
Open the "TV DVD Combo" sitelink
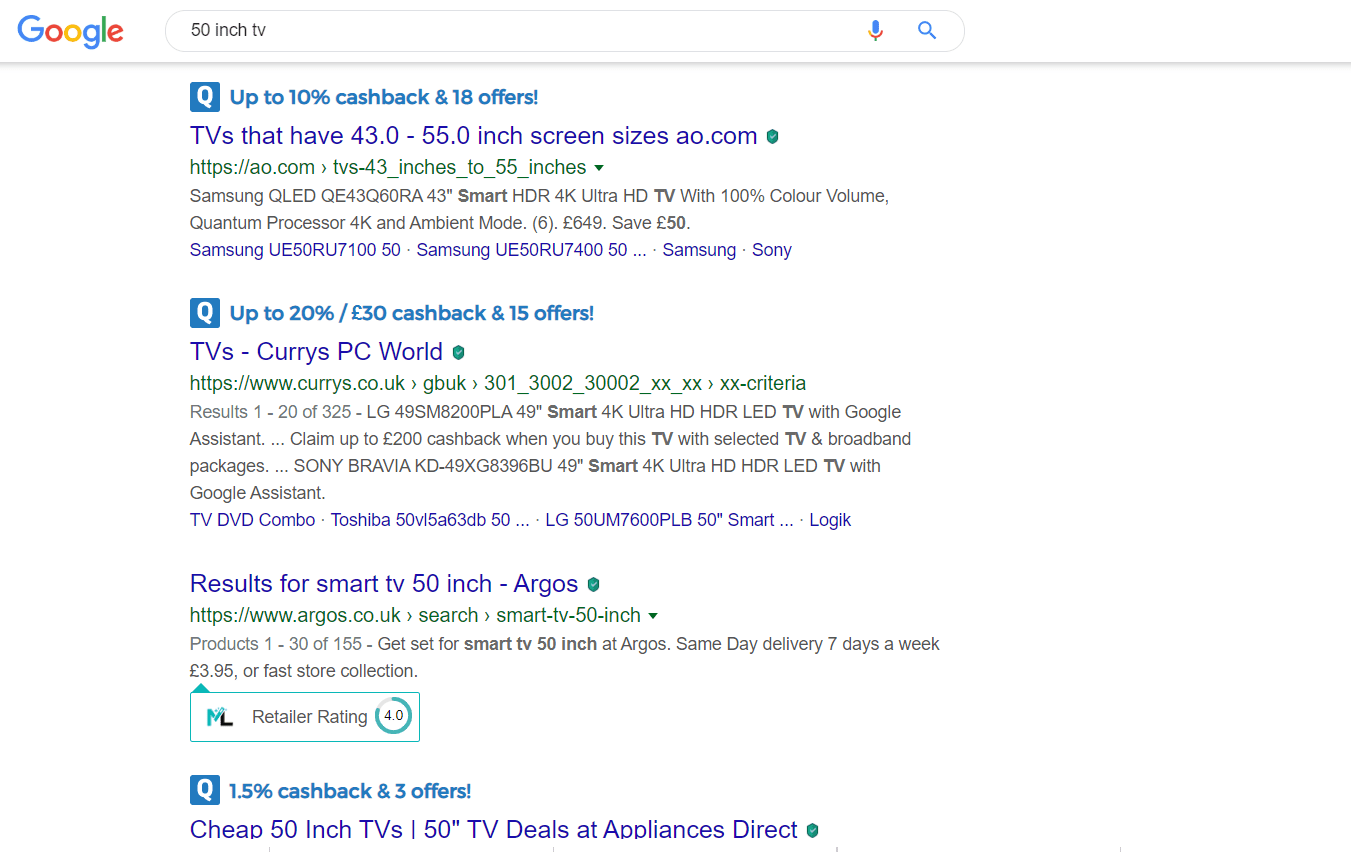pos(252,520)
